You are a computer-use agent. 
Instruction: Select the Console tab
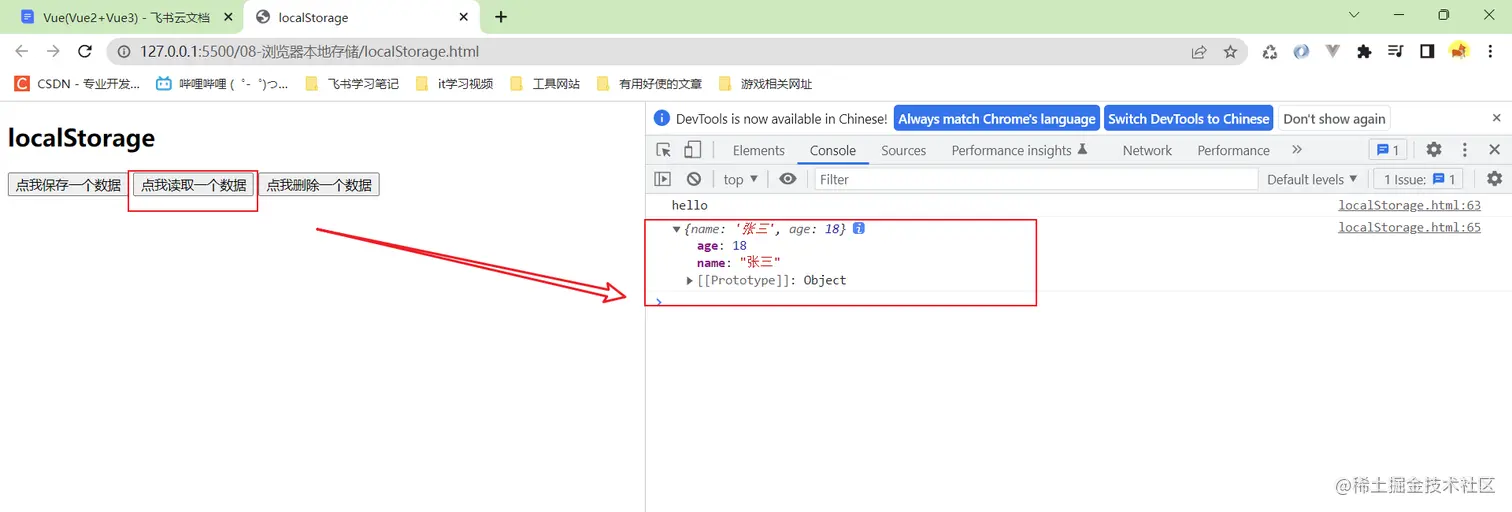[832, 150]
